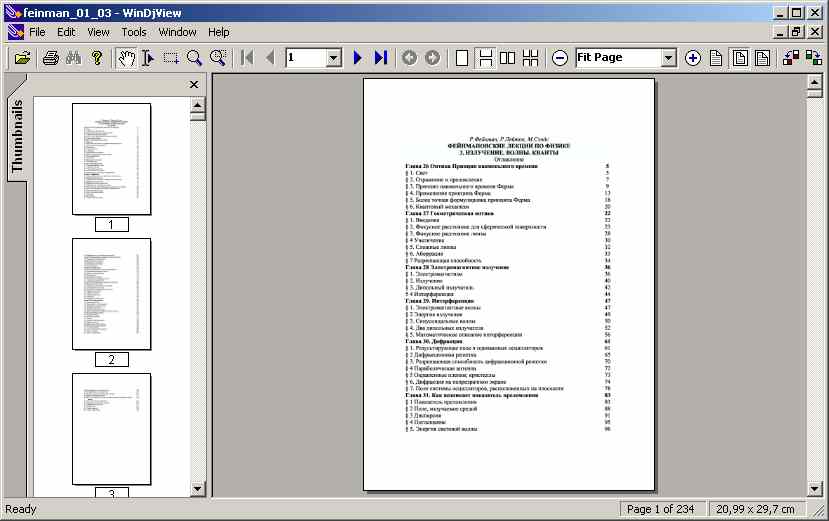This screenshot has width=829, height=521.
Task: Click thumbnail panel scroll up arrow
Action: (x=197, y=105)
